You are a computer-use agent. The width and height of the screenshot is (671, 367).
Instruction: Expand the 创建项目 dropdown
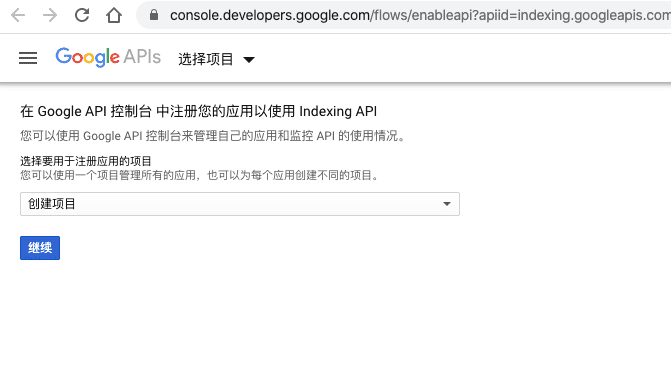pos(240,204)
